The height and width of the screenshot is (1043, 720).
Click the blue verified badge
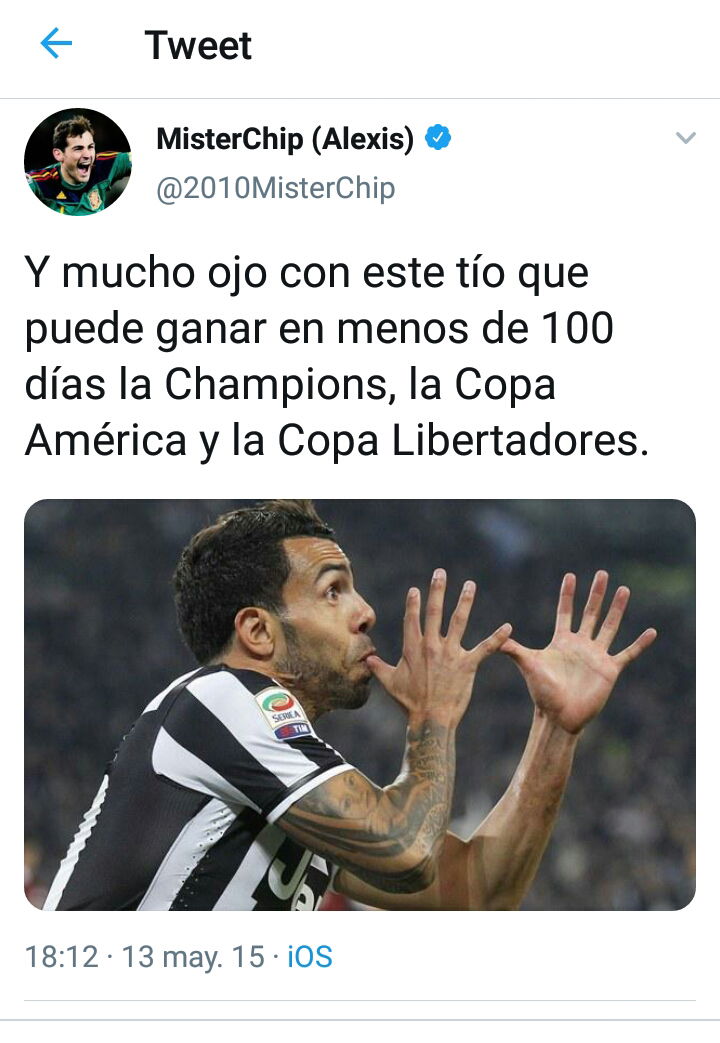(x=438, y=138)
